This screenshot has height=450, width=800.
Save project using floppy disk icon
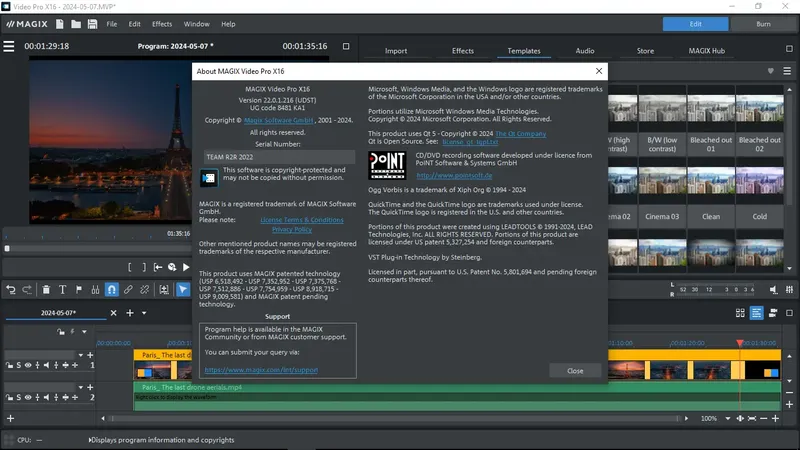92,24
